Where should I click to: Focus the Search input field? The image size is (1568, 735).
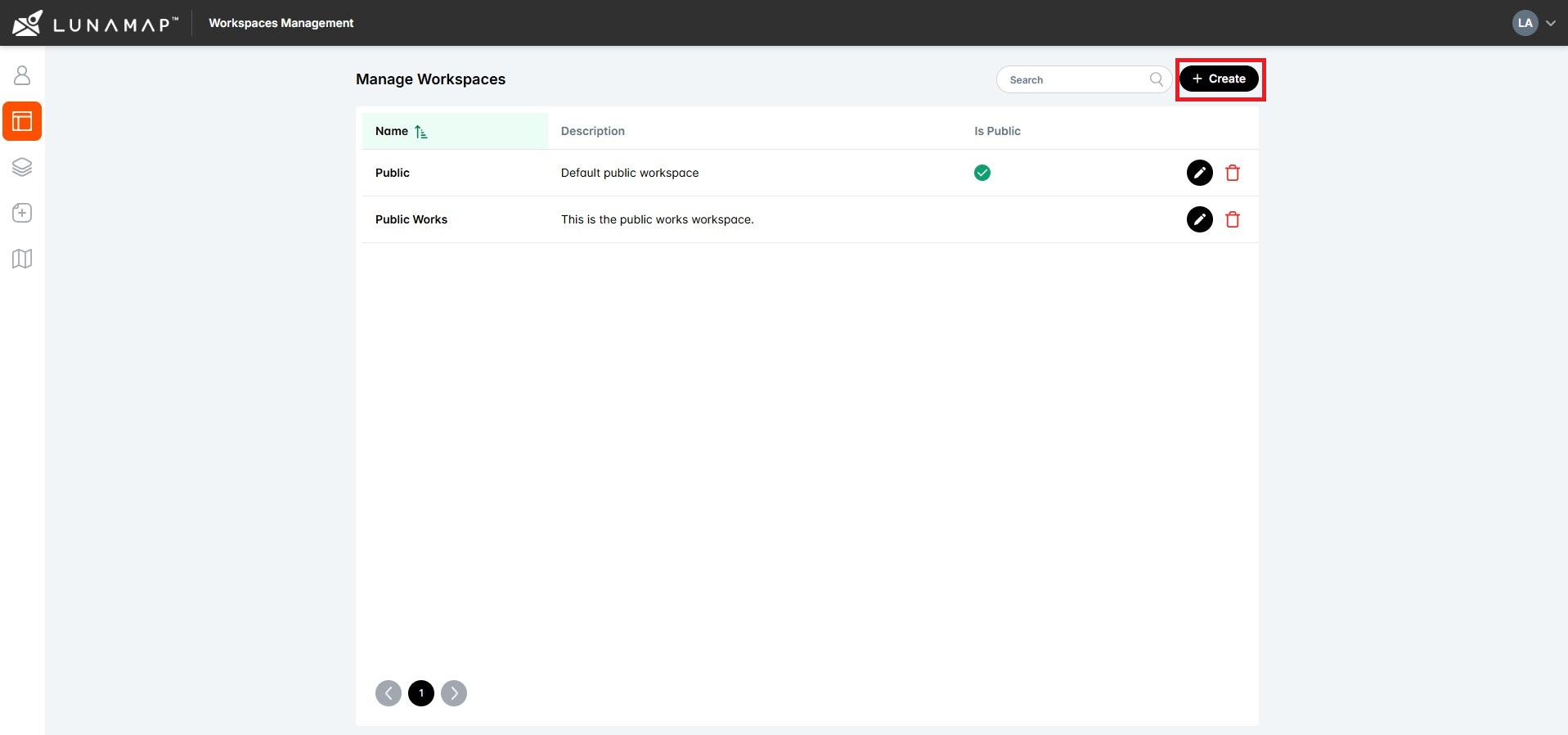point(1084,79)
